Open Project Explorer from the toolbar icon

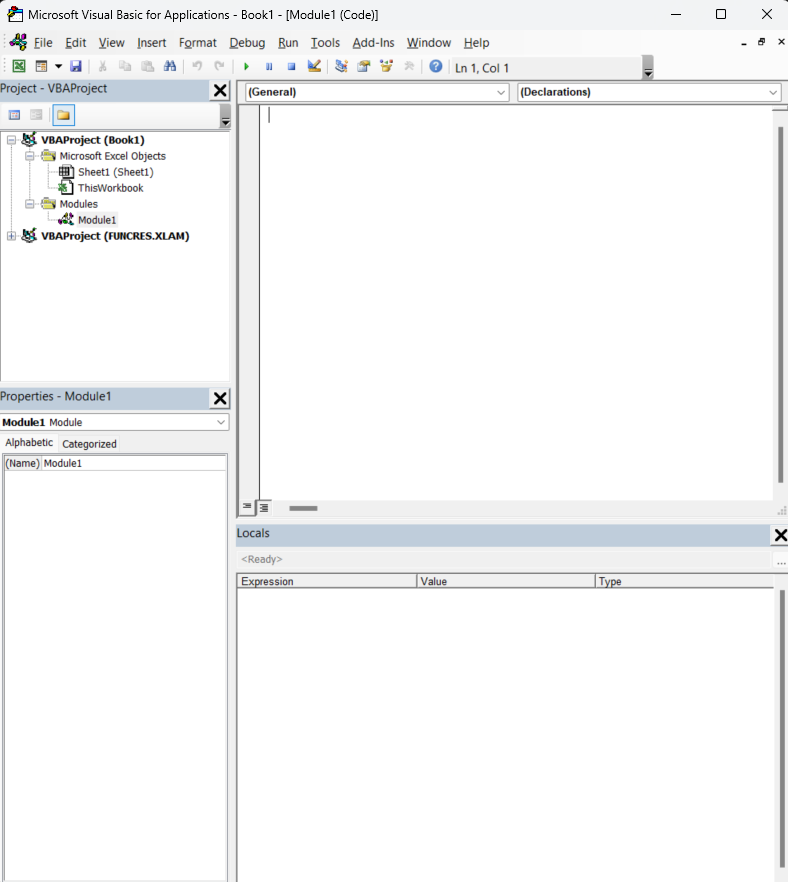coord(341,66)
